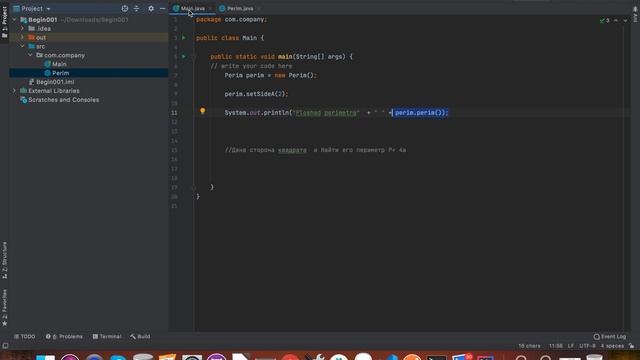The height and width of the screenshot is (360, 640).
Task: Click the .idea folder icon
Action: [31, 29]
